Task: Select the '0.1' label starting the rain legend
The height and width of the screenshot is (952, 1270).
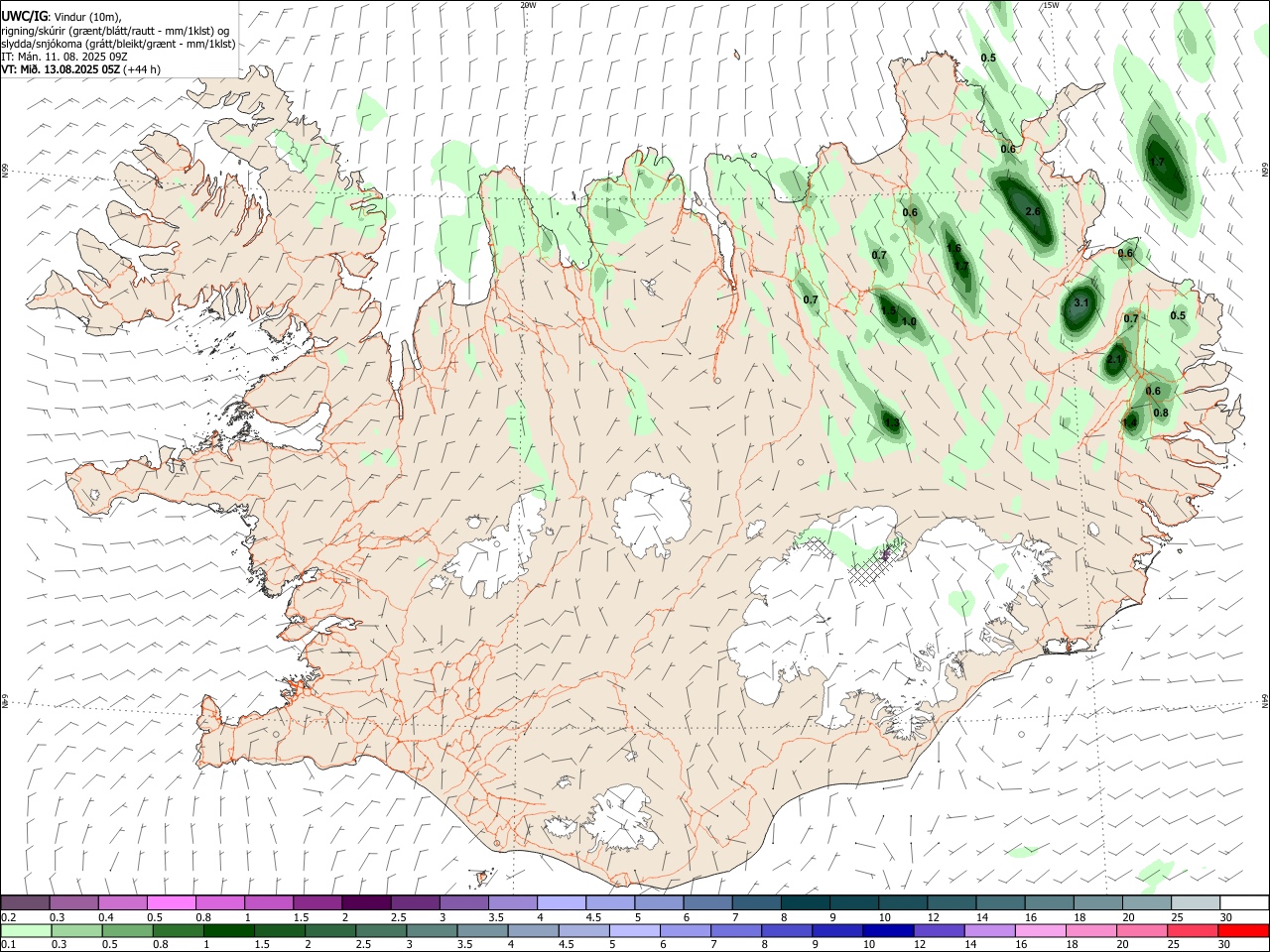Action: click(x=10, y=945)
